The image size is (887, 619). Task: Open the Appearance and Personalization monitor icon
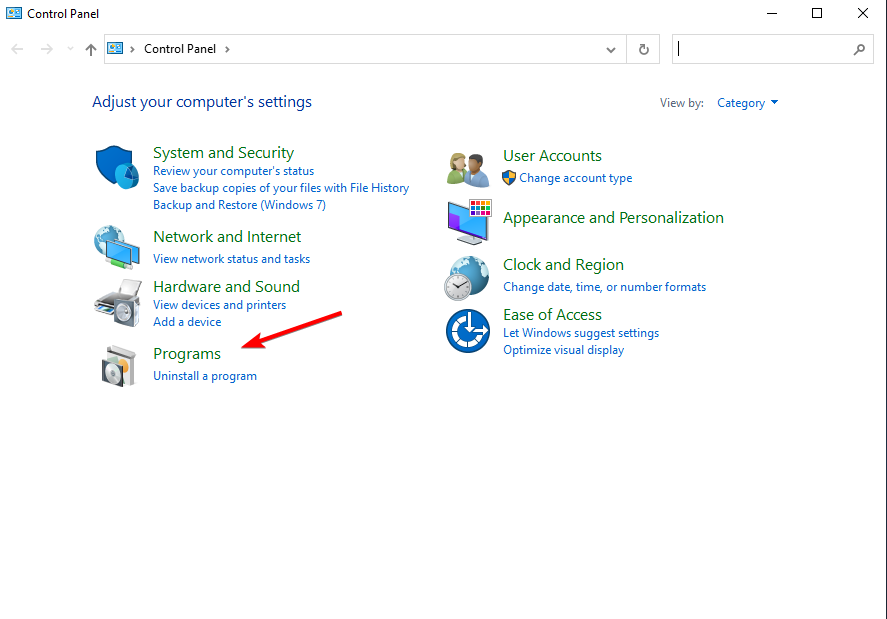pyautogui.click(x=469, y=222)
